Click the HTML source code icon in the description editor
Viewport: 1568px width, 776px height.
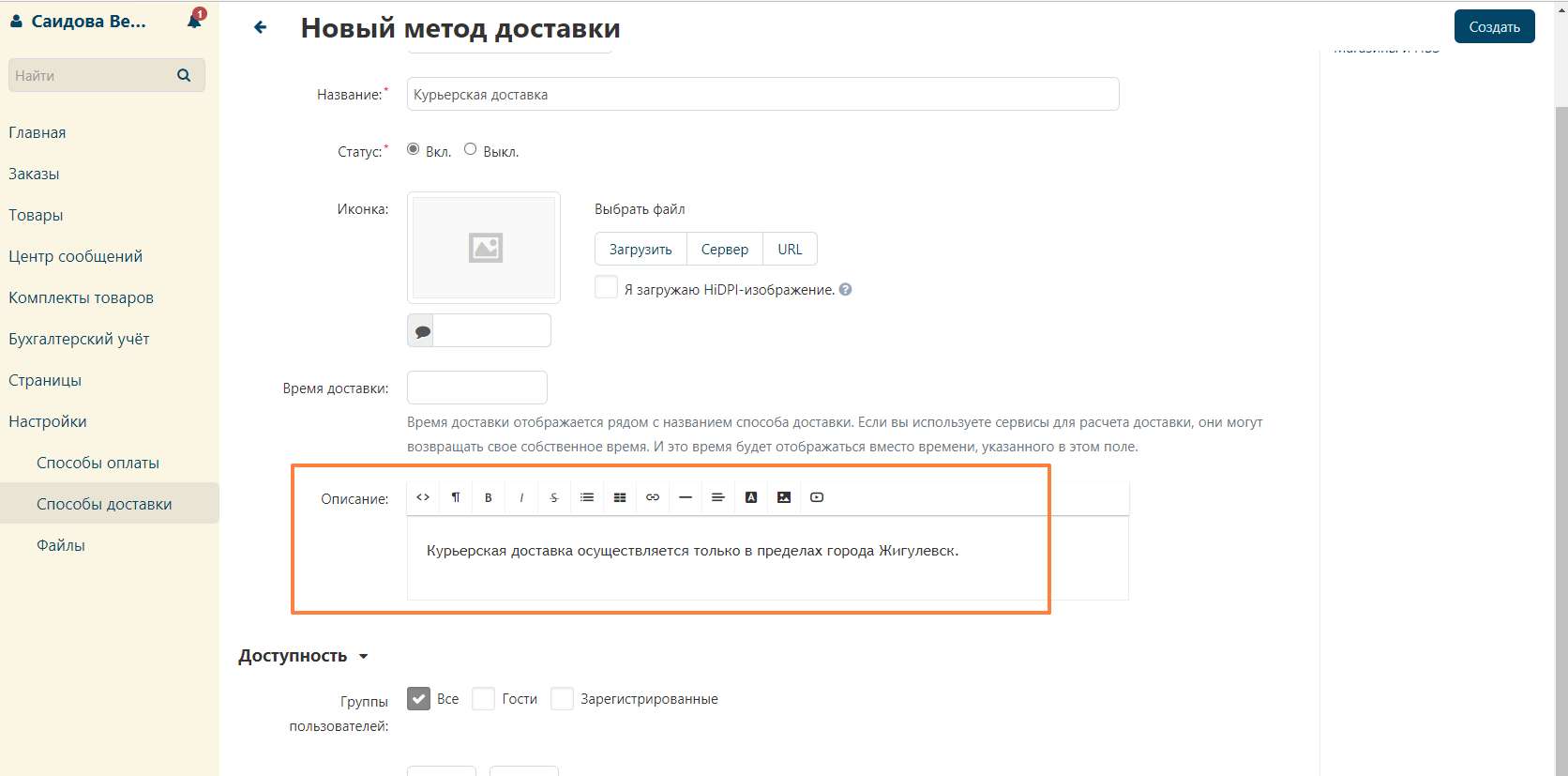coord(423,497)
